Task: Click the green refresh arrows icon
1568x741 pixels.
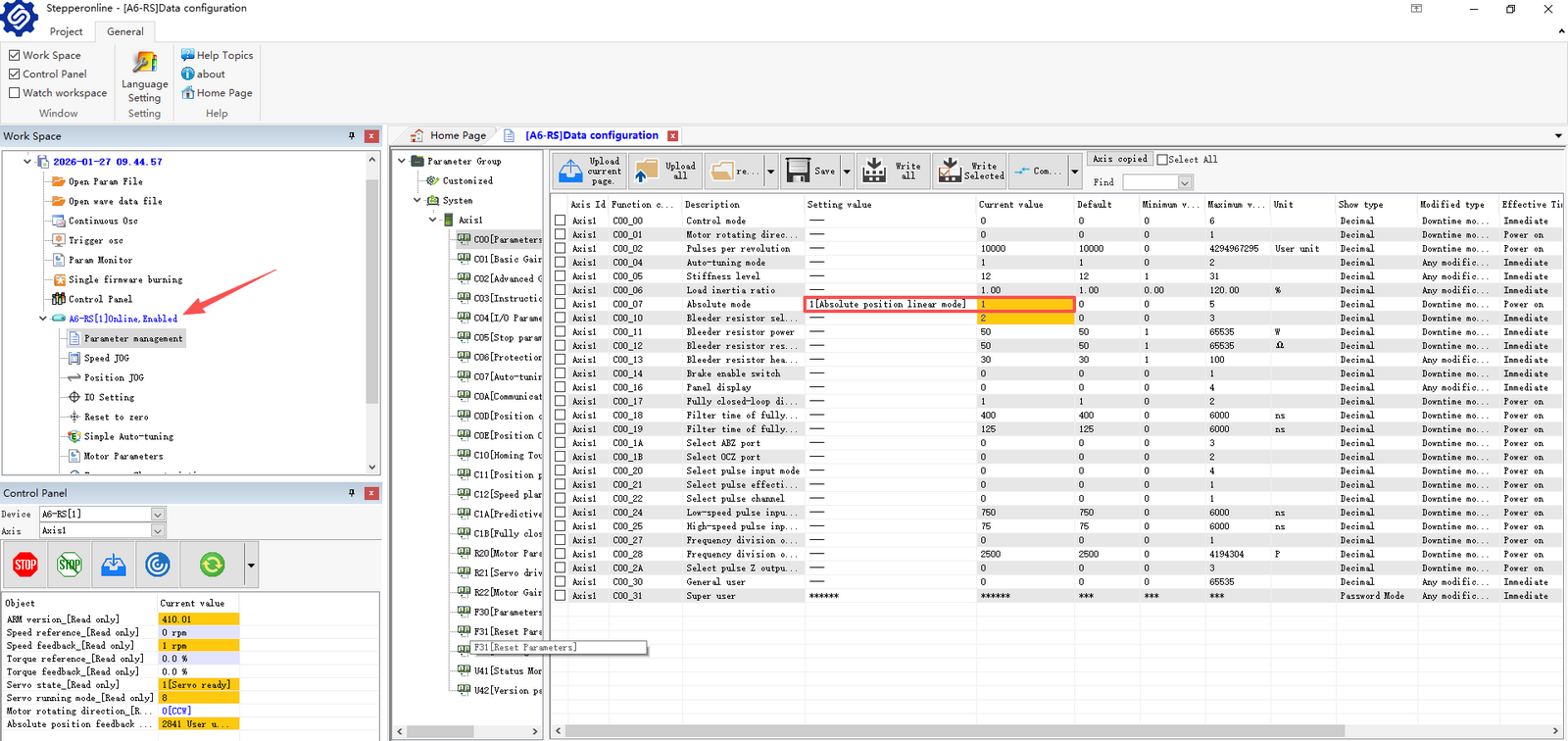Action: 212,565
